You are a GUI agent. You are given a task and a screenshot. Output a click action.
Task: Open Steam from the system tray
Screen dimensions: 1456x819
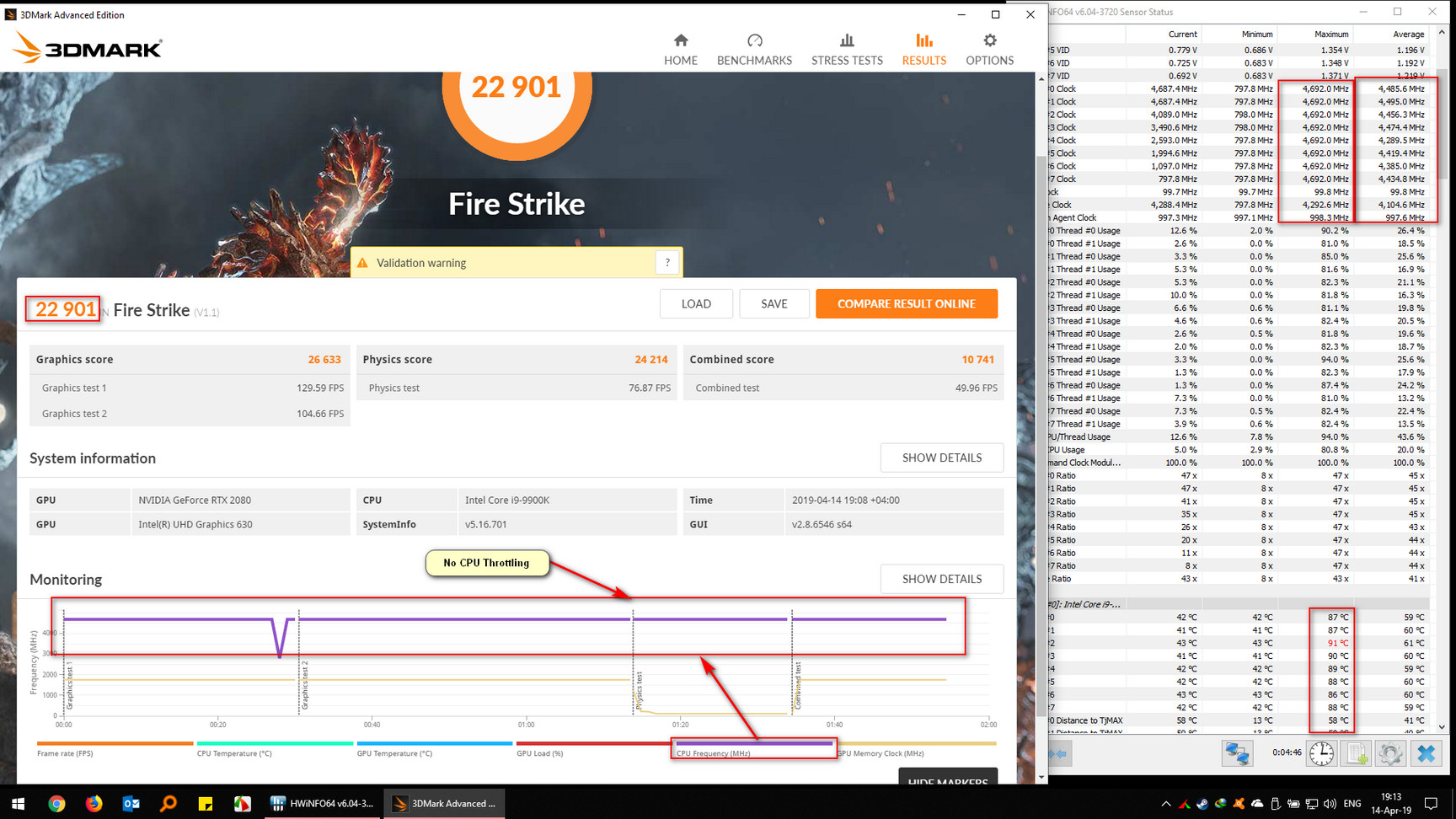click(1202, 804)
